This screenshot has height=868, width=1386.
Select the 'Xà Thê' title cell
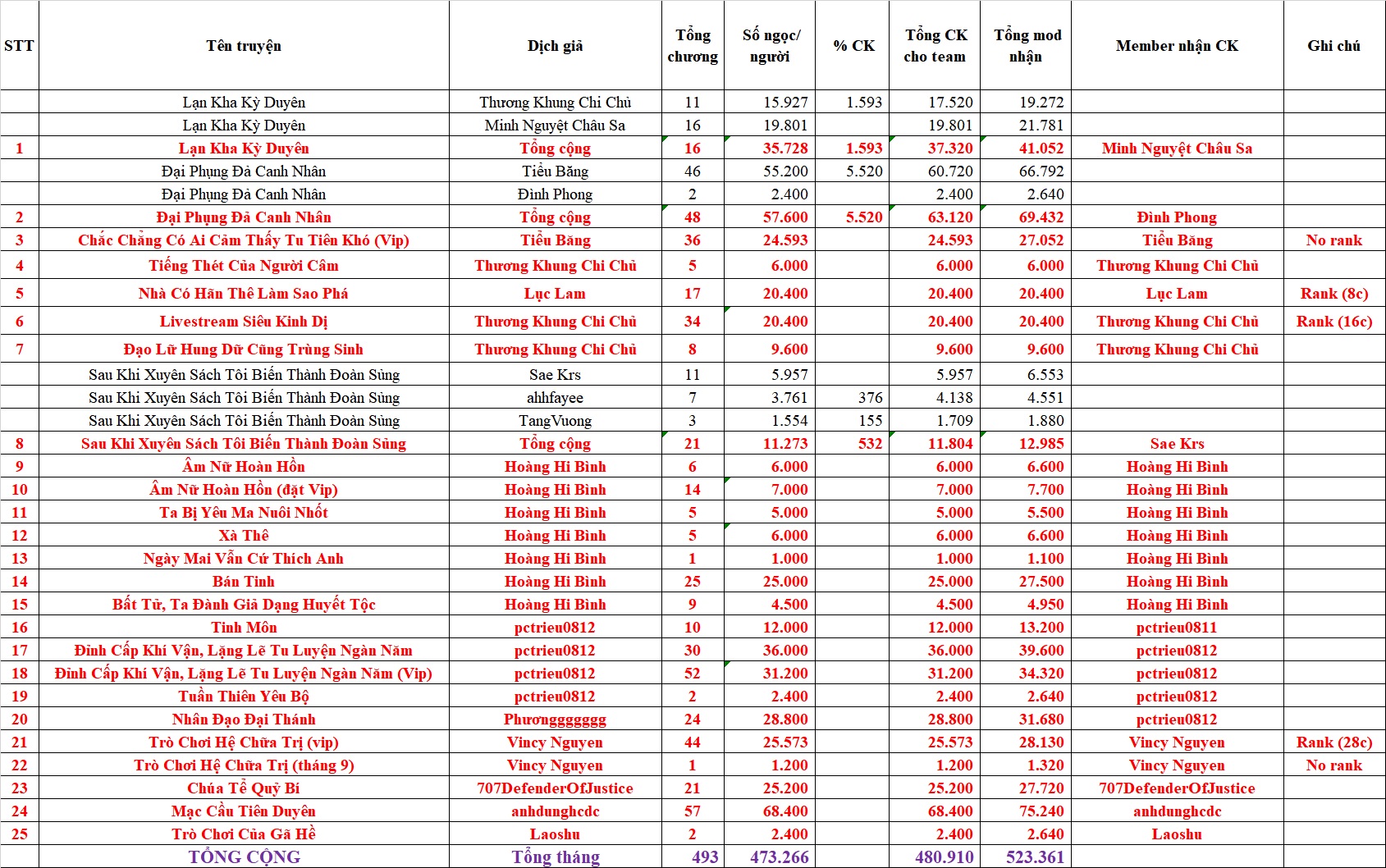click(244, 536)
